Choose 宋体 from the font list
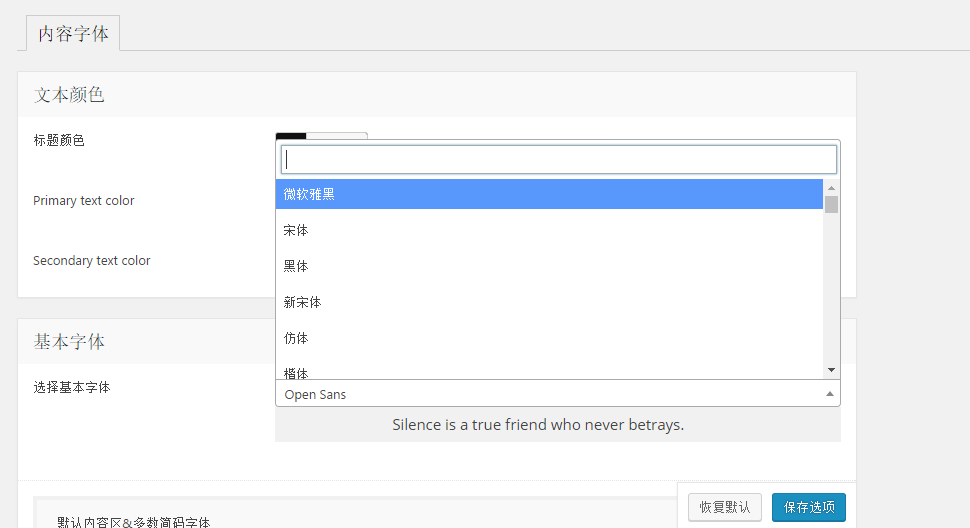 pos(549,230)
